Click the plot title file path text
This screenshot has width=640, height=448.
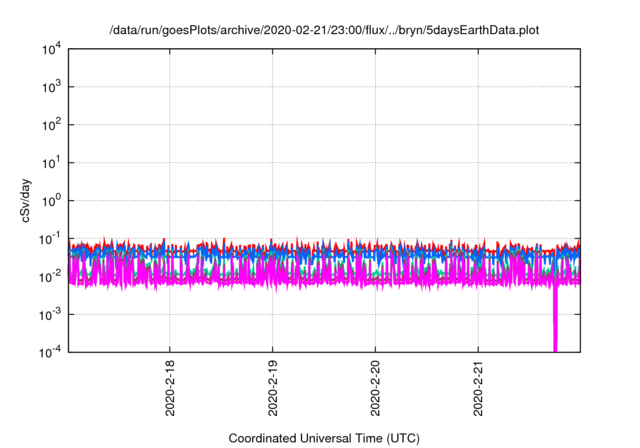pos(324,31)
